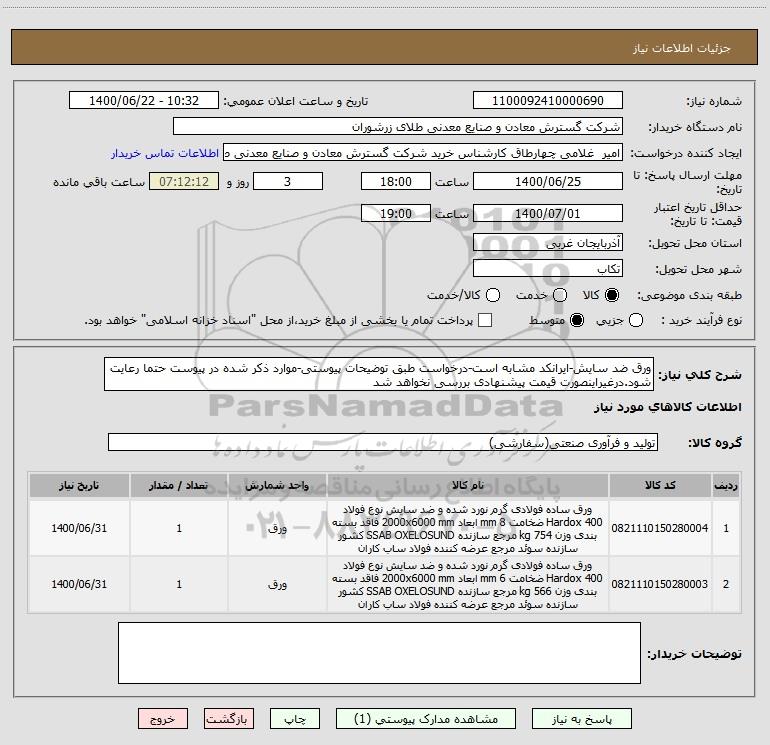Click the 'تاریخ نیاز' column header
This screenshot has height=745, width=770.
(x=79, y=485)
